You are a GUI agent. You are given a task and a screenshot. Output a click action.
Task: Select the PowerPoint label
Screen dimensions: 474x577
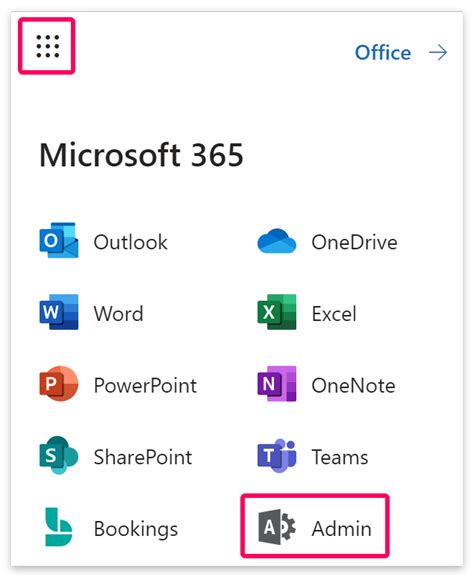pyautogui.click(x=145, y=385)
